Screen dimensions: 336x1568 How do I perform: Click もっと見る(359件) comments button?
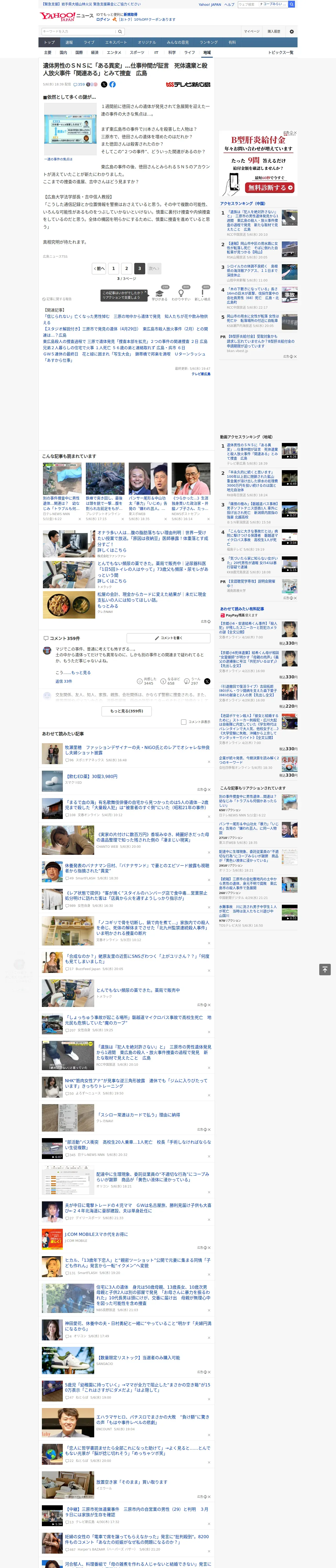(x=127, y=711)
